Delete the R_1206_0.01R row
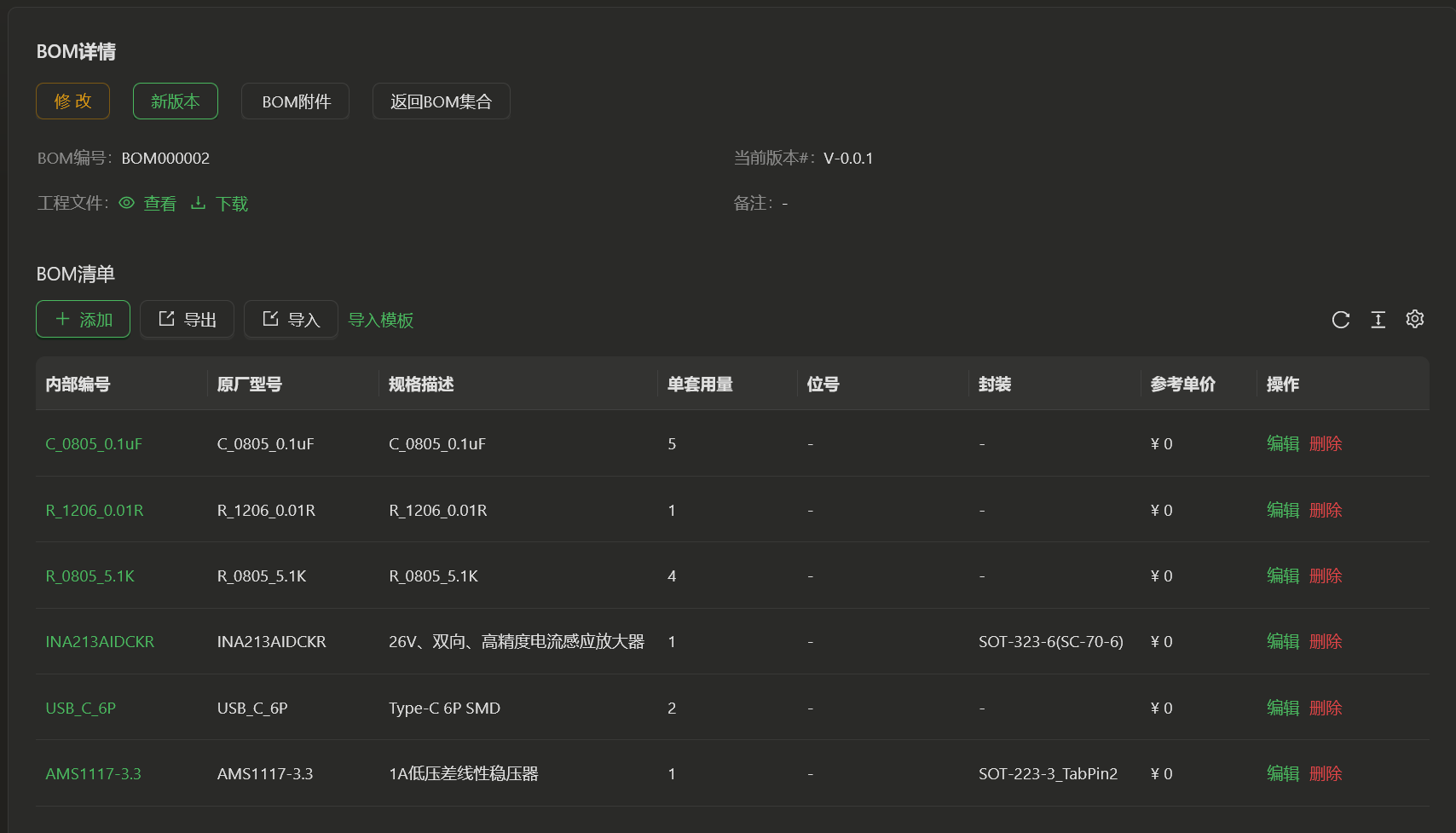This screenshot has height=833, width=1456. click(x=1326, y=510)
